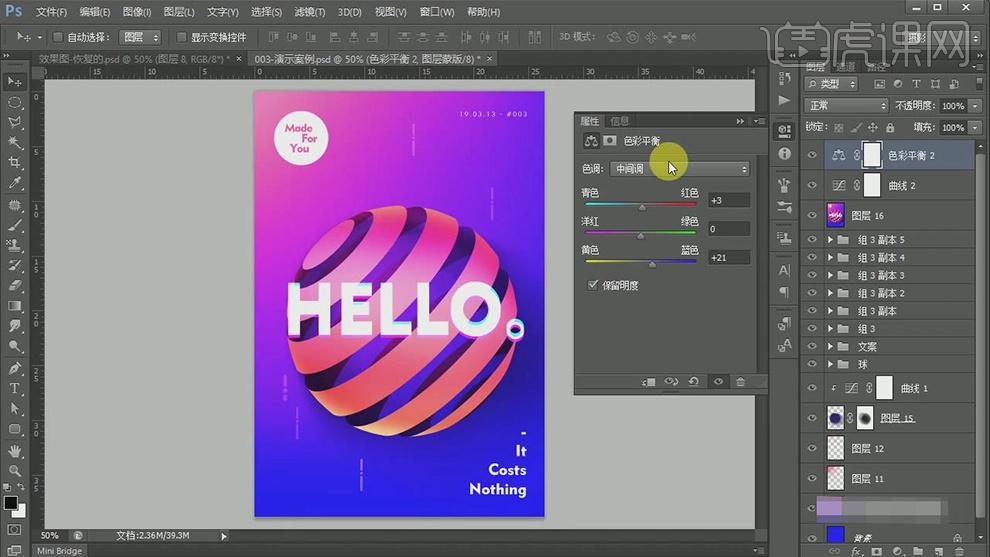Select the Brush tool
990x557 pixels.
click(14, 225)
